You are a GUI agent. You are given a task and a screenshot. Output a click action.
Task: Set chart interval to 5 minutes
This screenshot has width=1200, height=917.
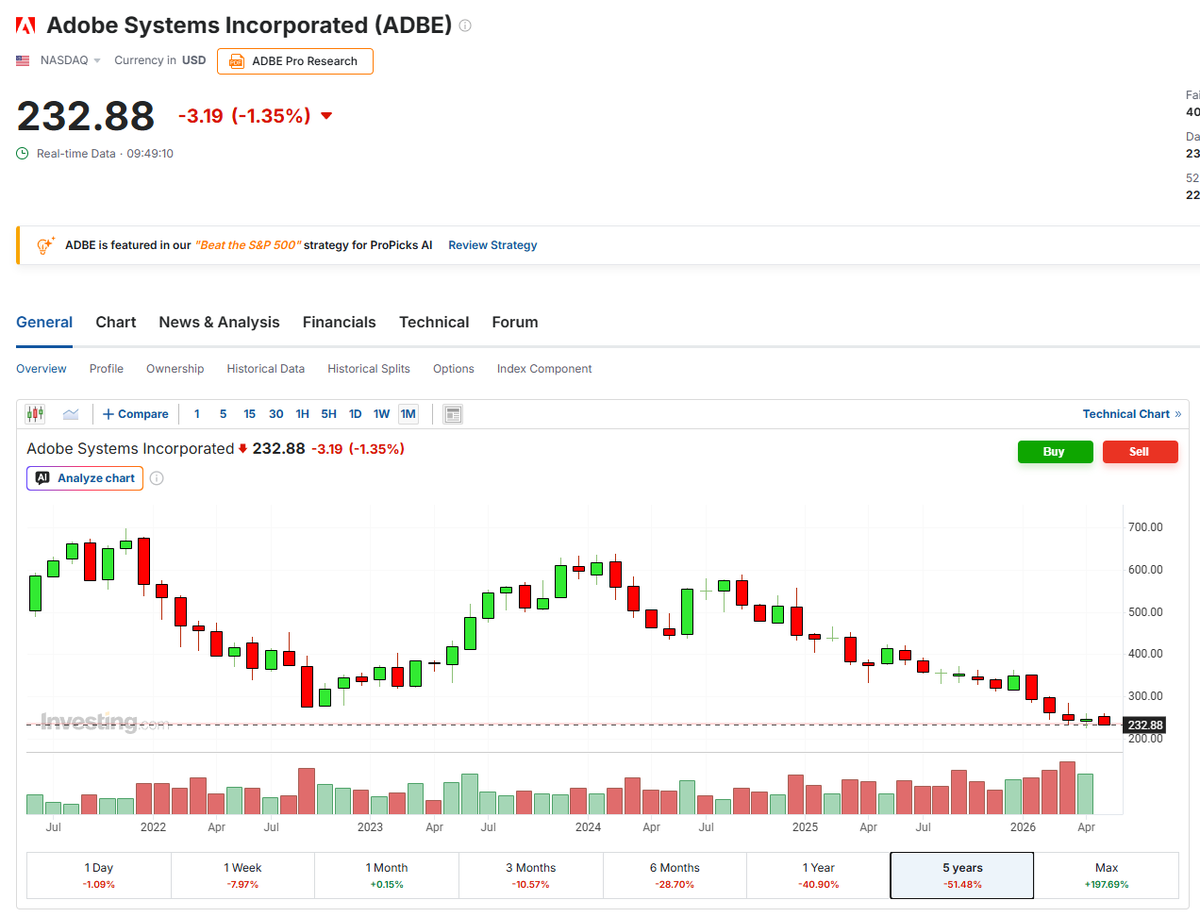(223, 414)
